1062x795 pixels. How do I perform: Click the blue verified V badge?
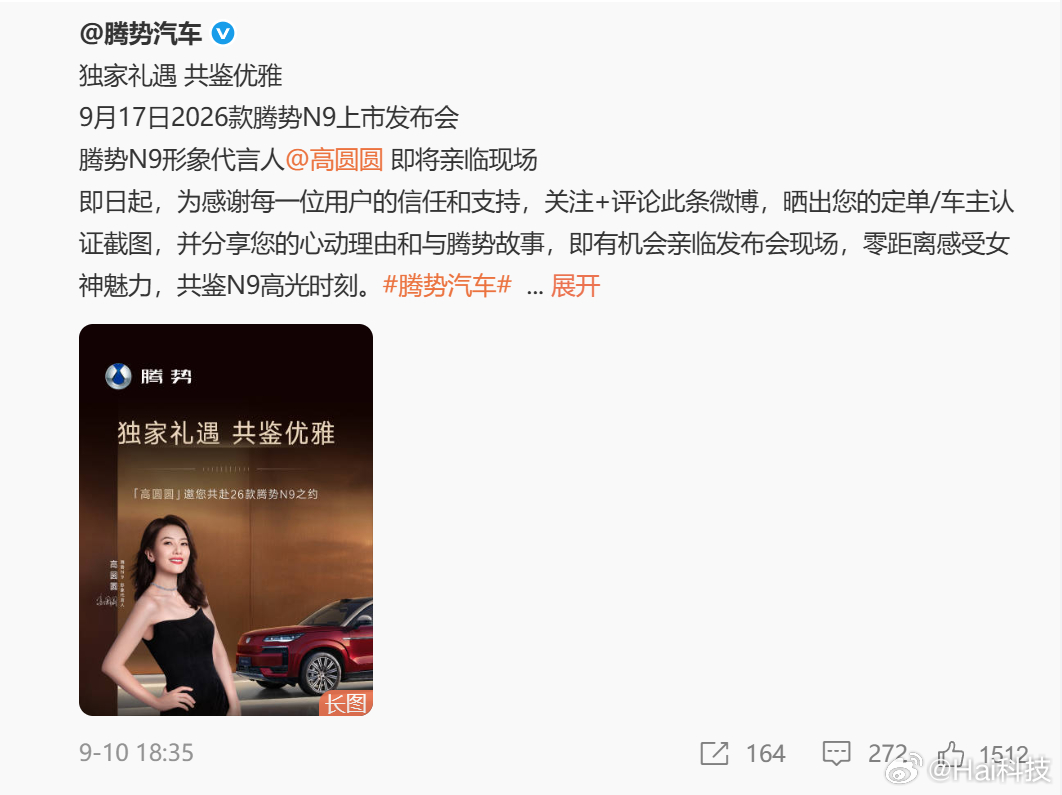[224, 33]
